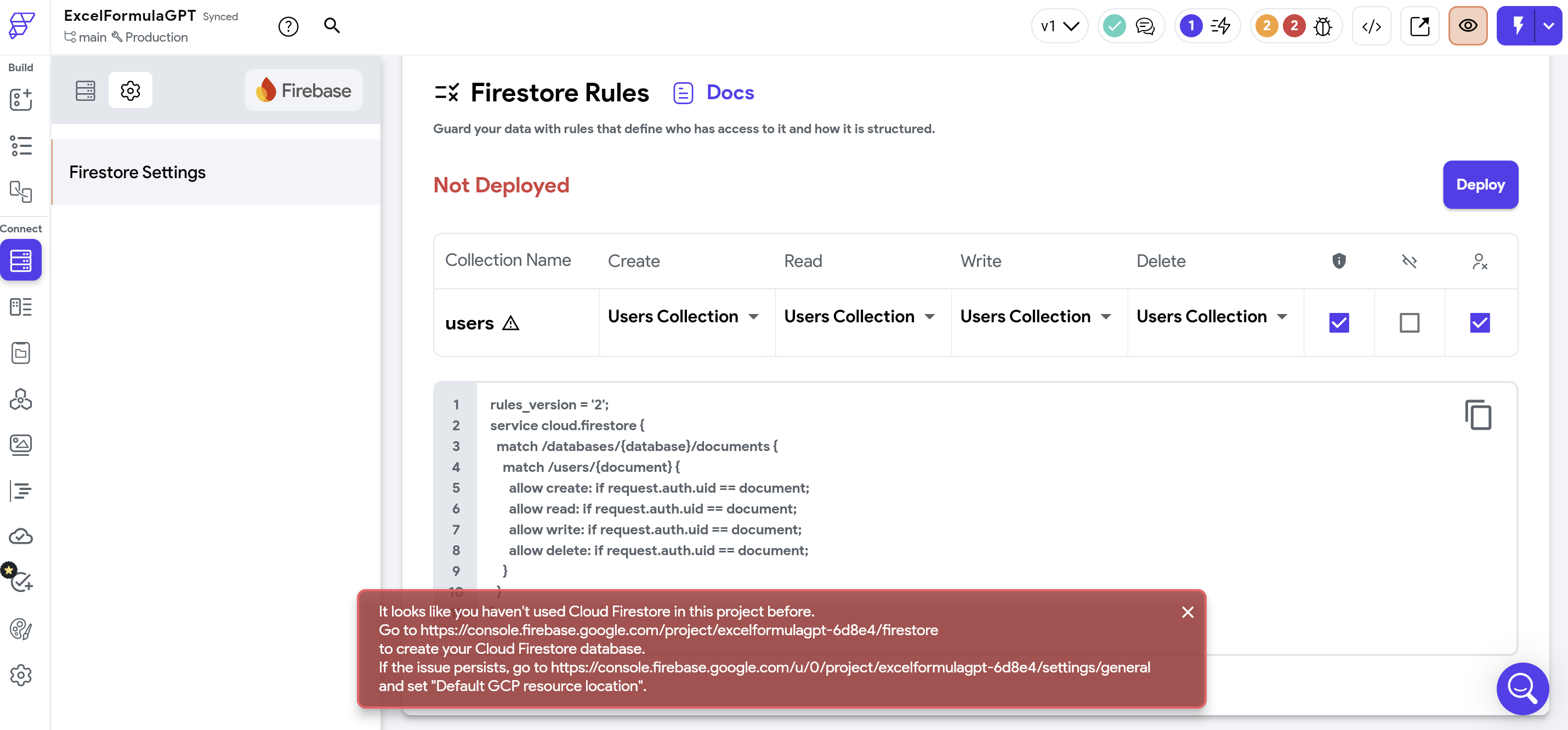The width and height of the screenshot is (1568, 730).
Task: Open the Settings gear in left sidebar
Action: [x=21, y=675]
